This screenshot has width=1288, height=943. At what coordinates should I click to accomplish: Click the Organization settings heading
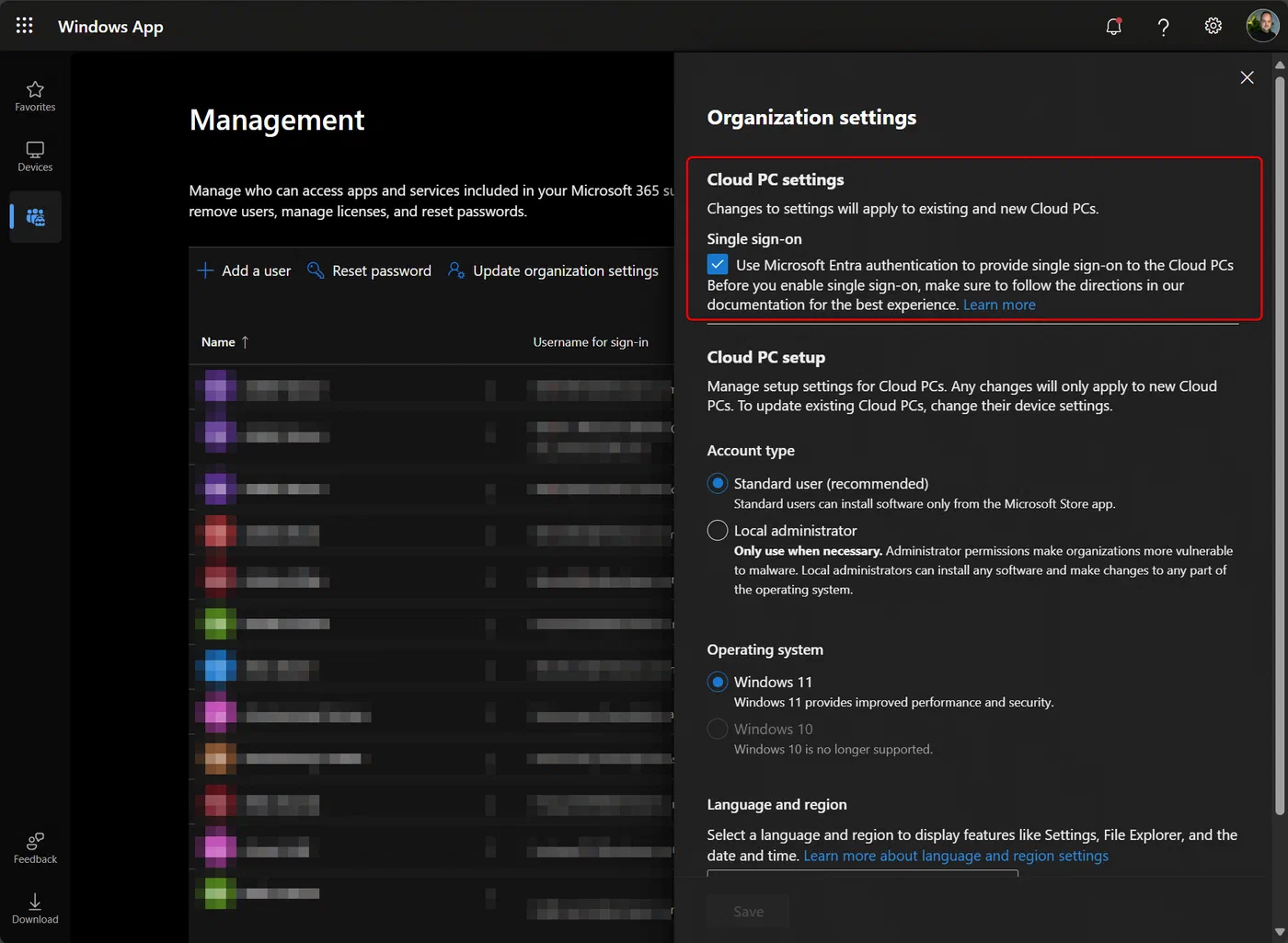(811, 118)
